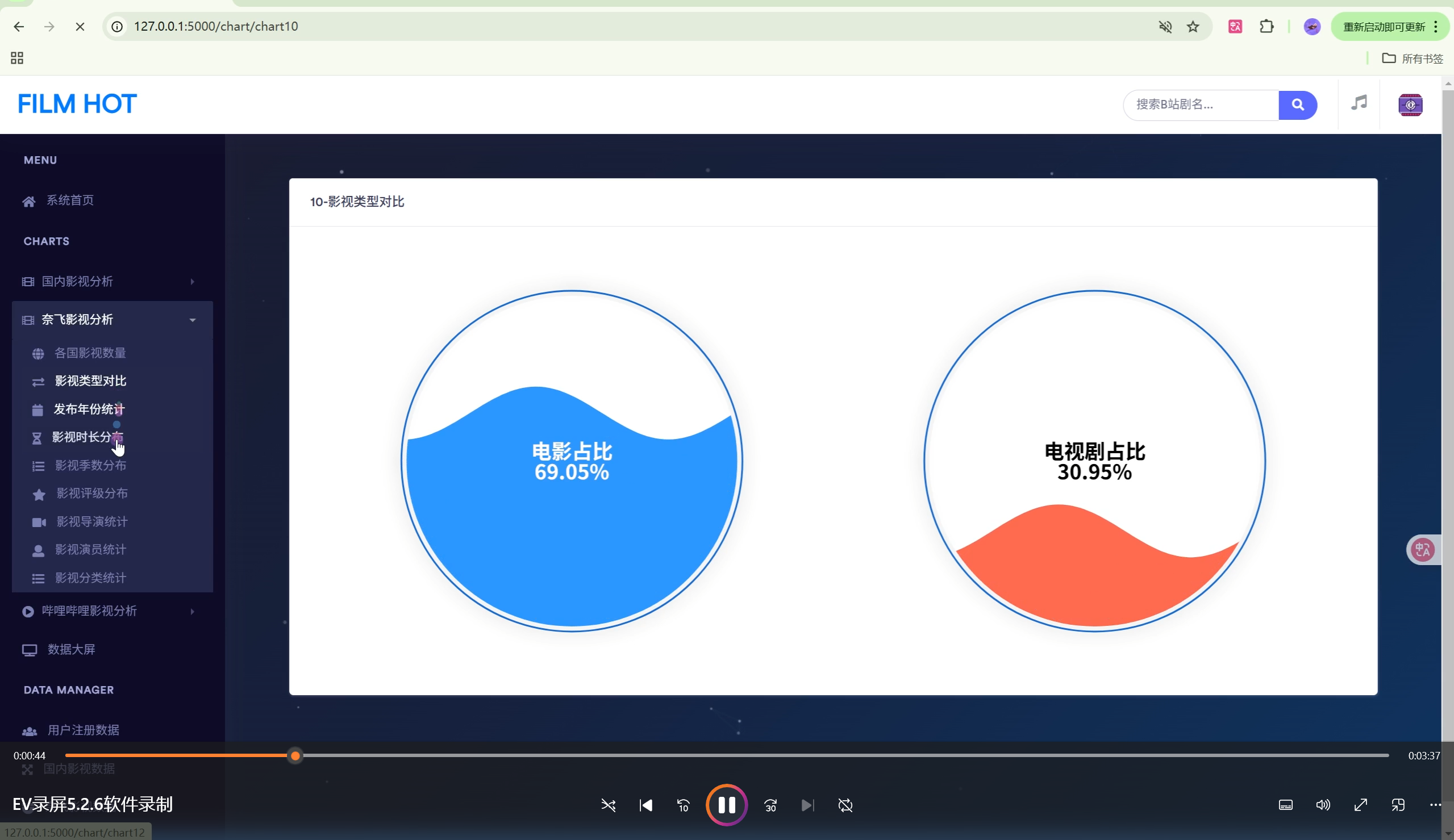This screenshot has width=1454, height=840.
Task: Click 重新启动即可更新 browser update button
Action: pyautogui.click(x=1383, y=27)
